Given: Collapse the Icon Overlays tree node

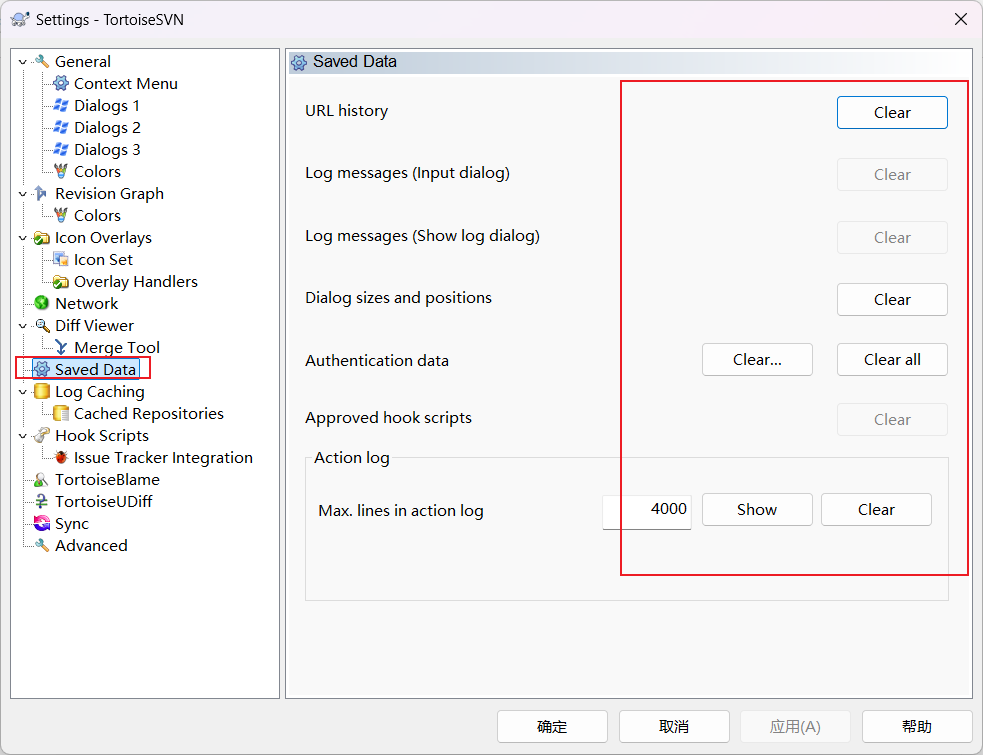Looking at the screenshot, I should [x=23, y=238].
